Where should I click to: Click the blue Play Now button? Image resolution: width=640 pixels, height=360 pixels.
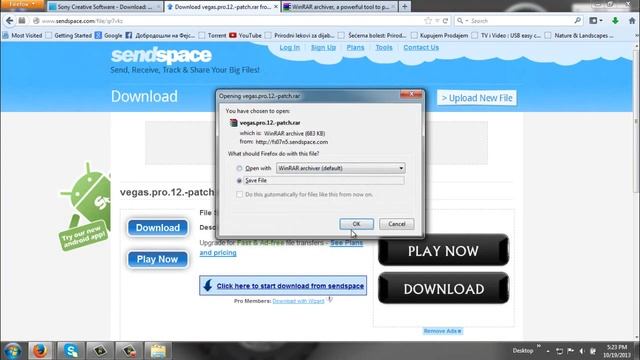point(158,259)
